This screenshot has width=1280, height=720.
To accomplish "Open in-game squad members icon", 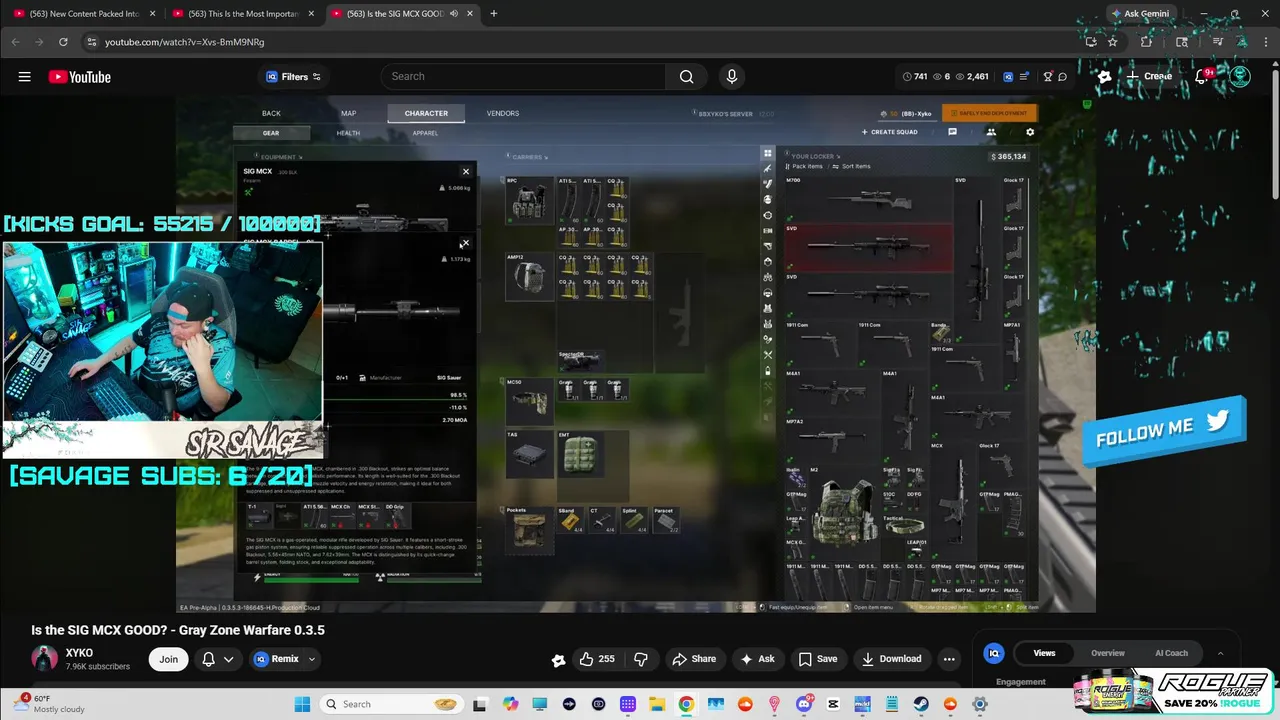I will (x=991, y=132).
